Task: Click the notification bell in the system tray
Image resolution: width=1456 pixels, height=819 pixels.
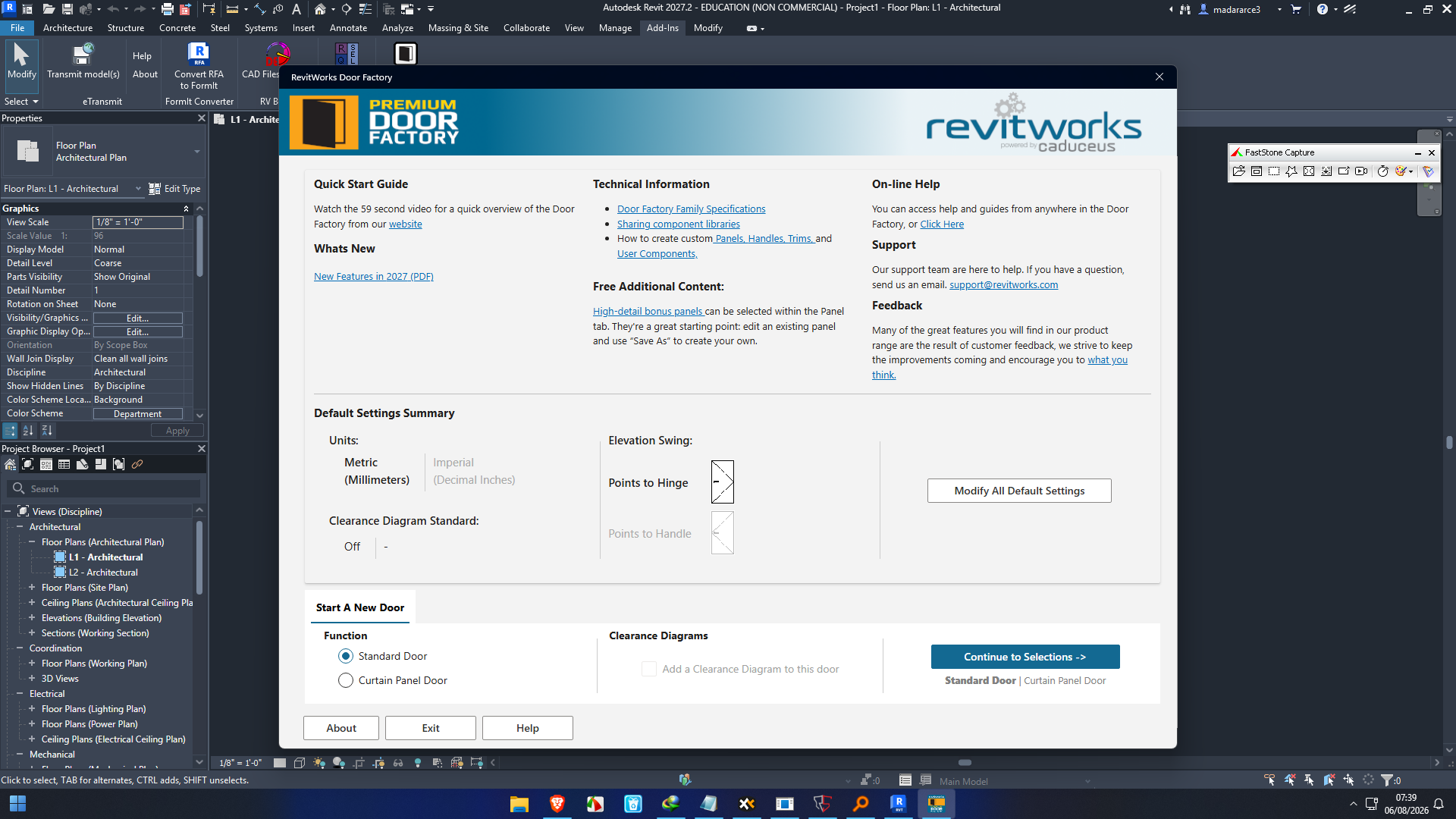Action: (x=1439, y=804)
